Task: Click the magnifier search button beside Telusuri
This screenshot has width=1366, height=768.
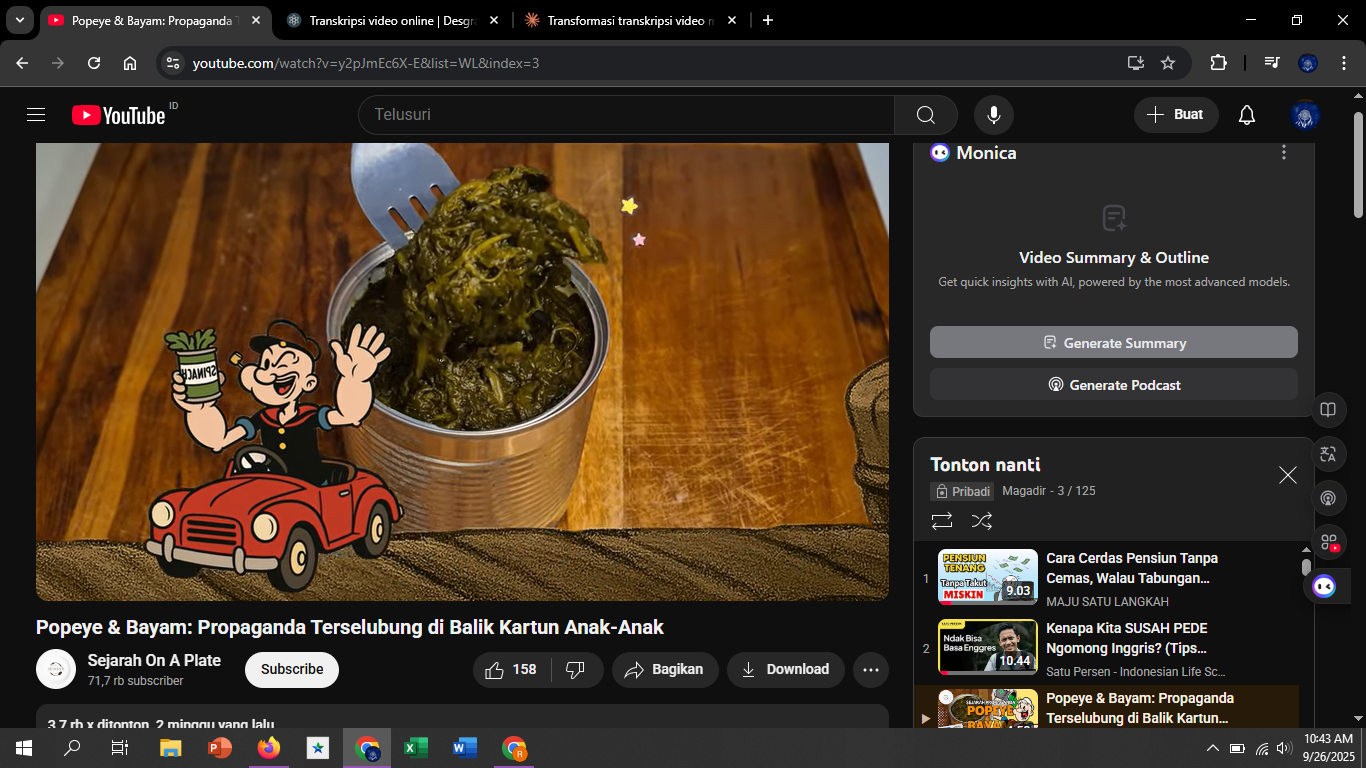Action: [926, 115]
